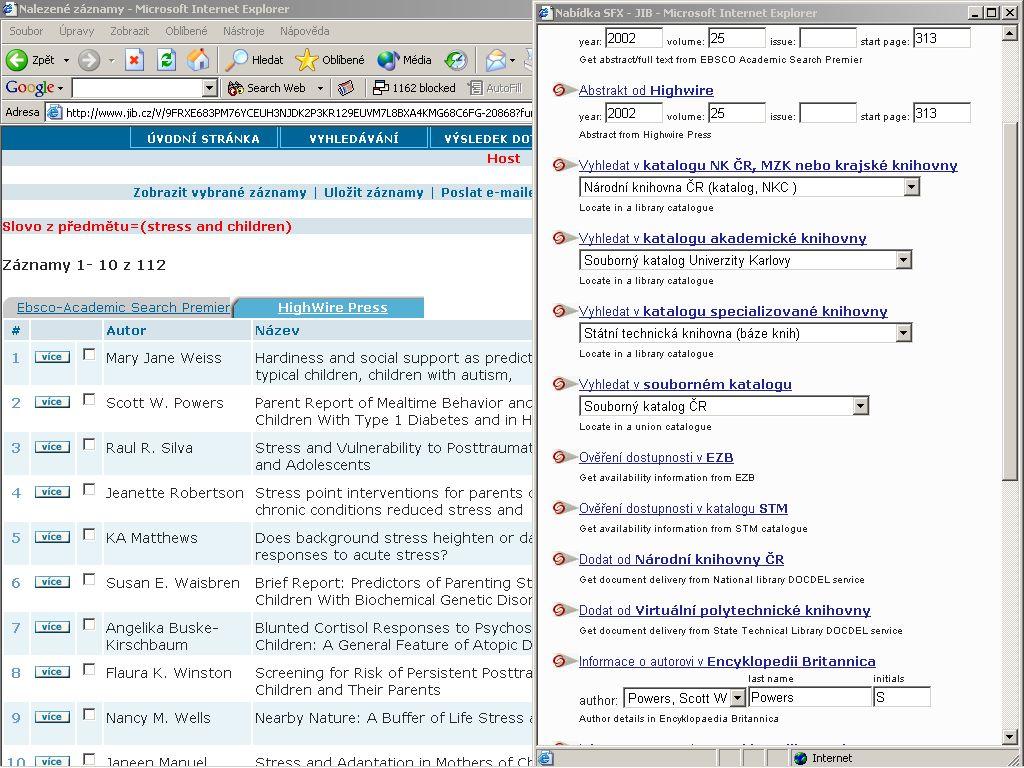Open Souborný katalog Univerzity Karlovy dropdown
The width and height of the screenshot is (1024, 768).
pyautogui.click(x=903, y=261)
